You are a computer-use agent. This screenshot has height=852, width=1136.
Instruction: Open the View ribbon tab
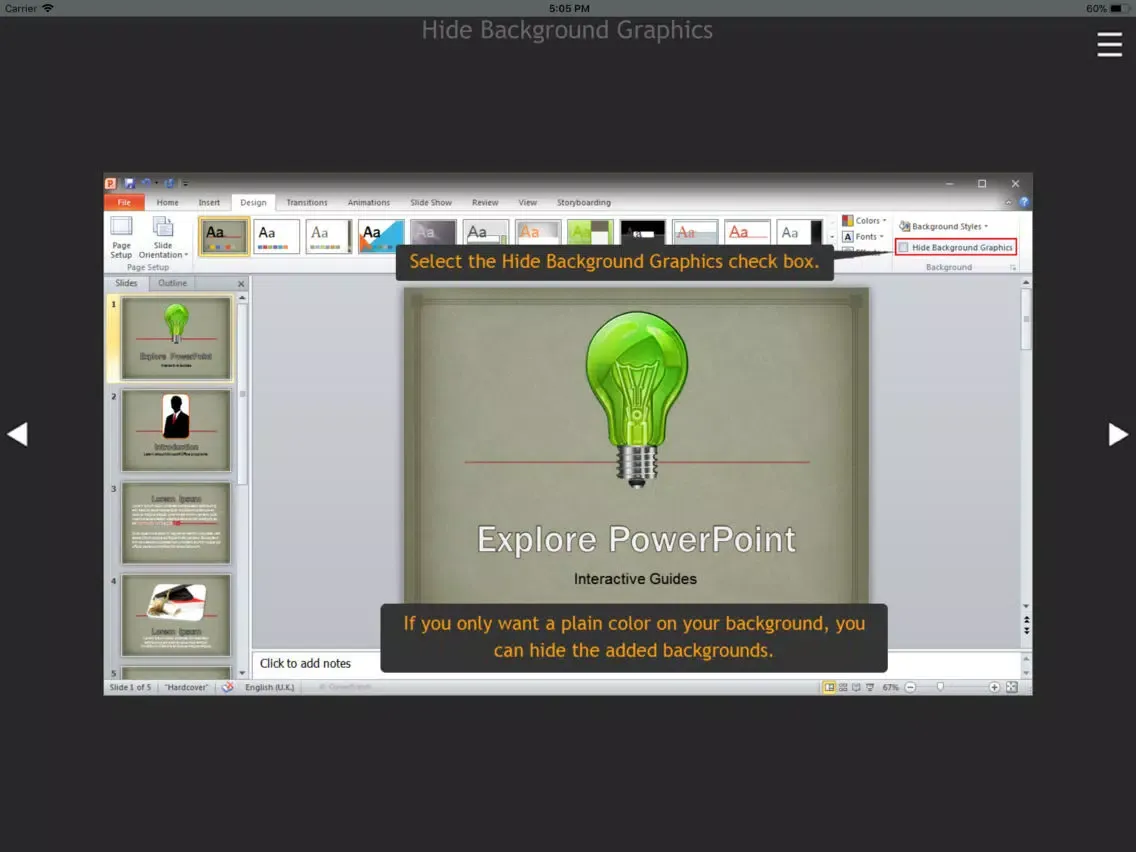(x=527, y=202)
